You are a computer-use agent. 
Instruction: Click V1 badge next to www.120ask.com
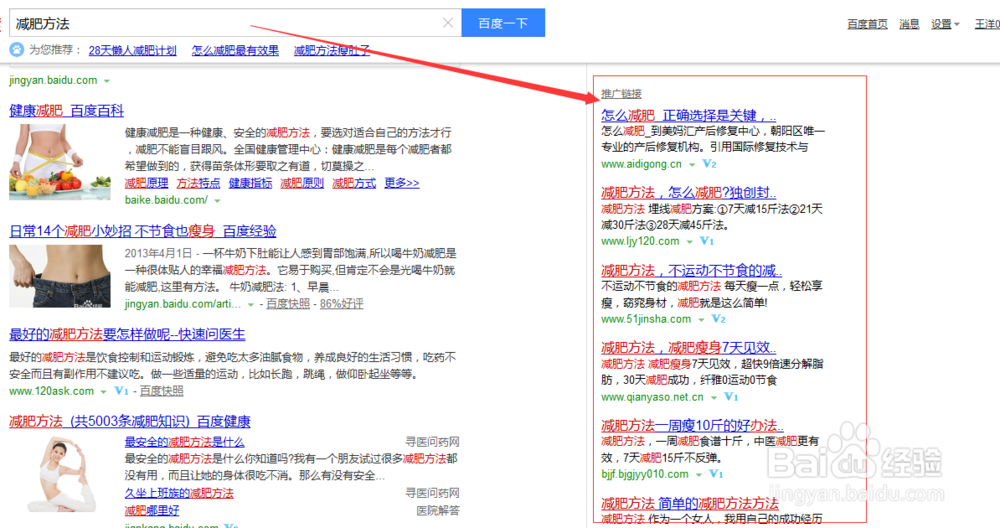121,391
